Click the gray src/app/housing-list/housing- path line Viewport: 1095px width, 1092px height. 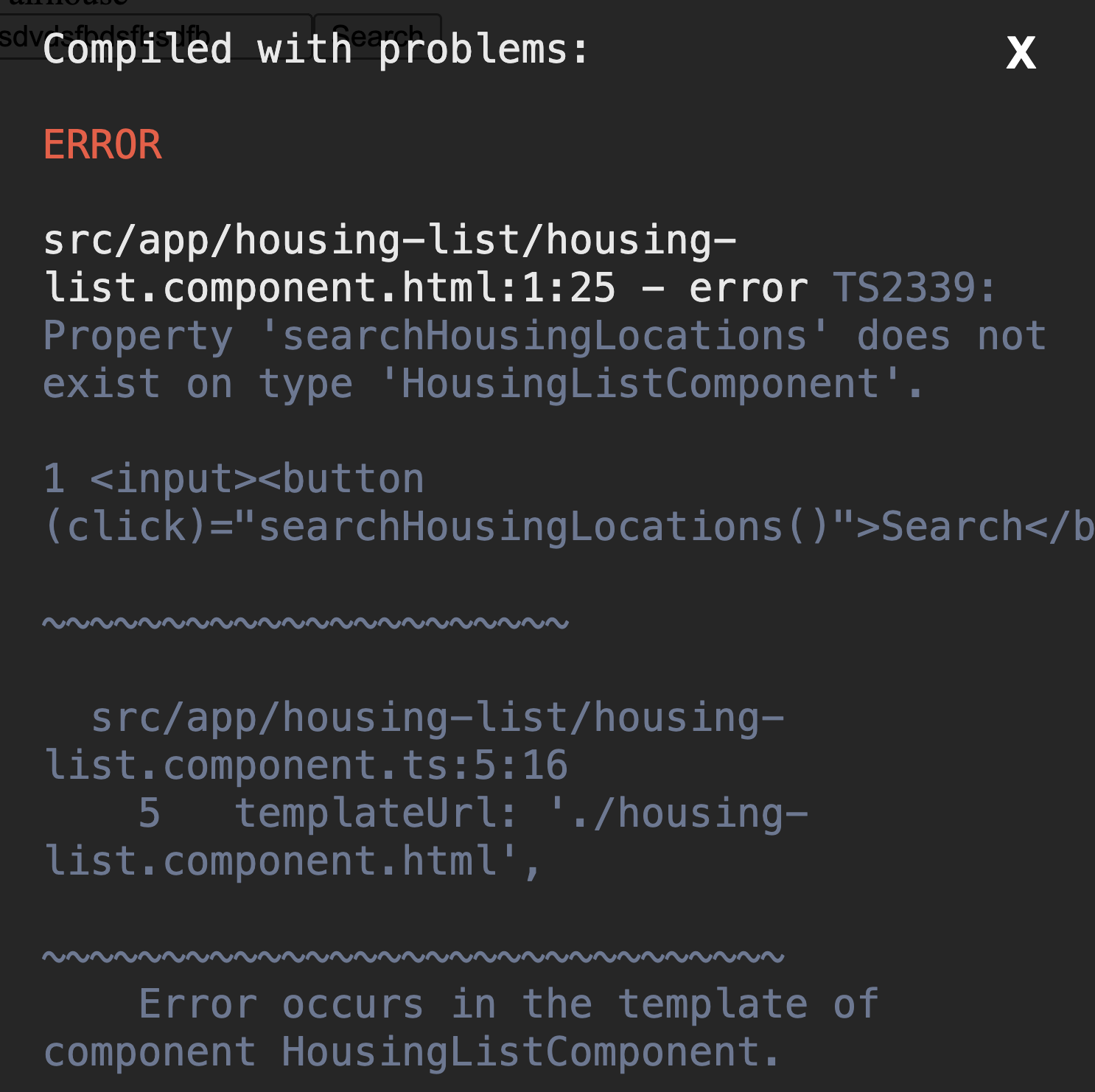coord(438,718)
